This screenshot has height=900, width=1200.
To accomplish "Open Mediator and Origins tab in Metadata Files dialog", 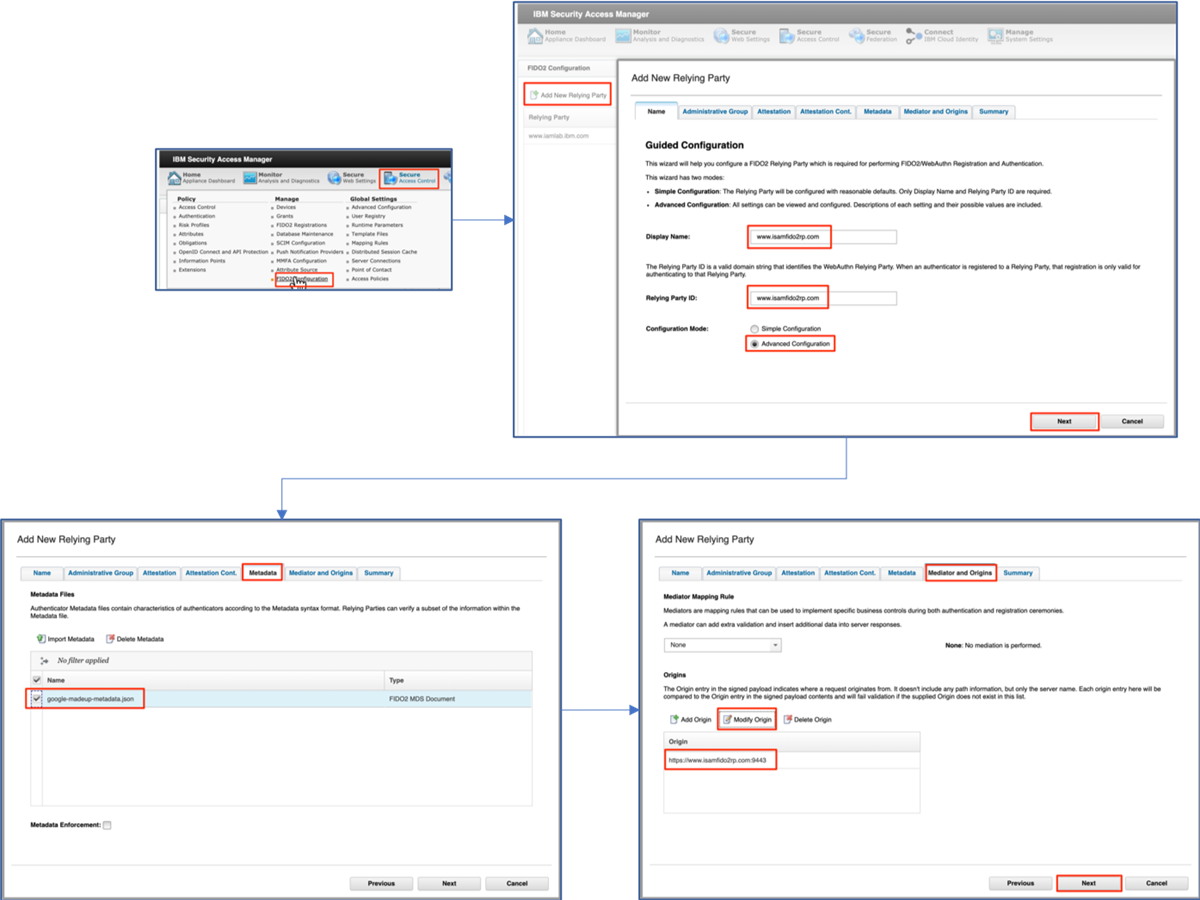I will click(x=320, y=573).
